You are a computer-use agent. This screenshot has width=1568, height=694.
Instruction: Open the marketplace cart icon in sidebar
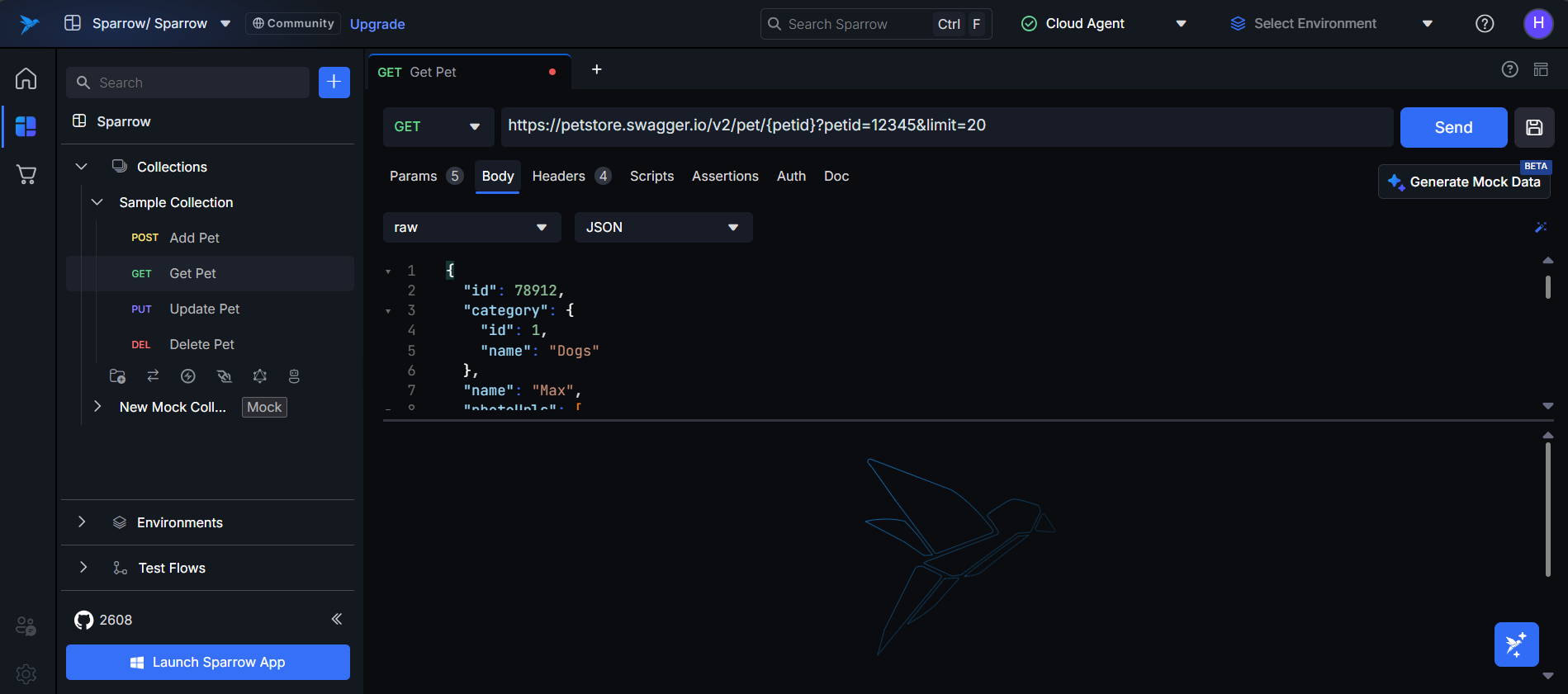tap(26, 174)
